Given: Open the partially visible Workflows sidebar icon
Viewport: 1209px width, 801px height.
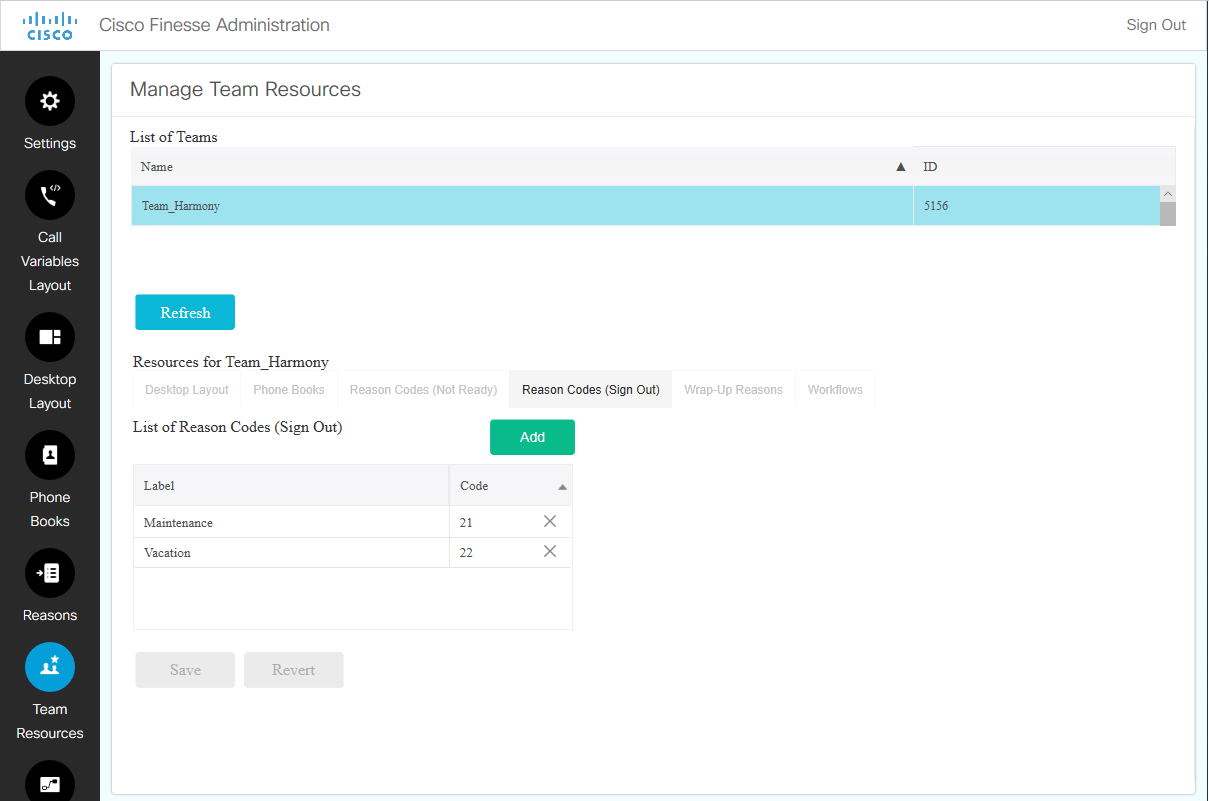Looking at the screenshot, I should (x=50, y=781).
